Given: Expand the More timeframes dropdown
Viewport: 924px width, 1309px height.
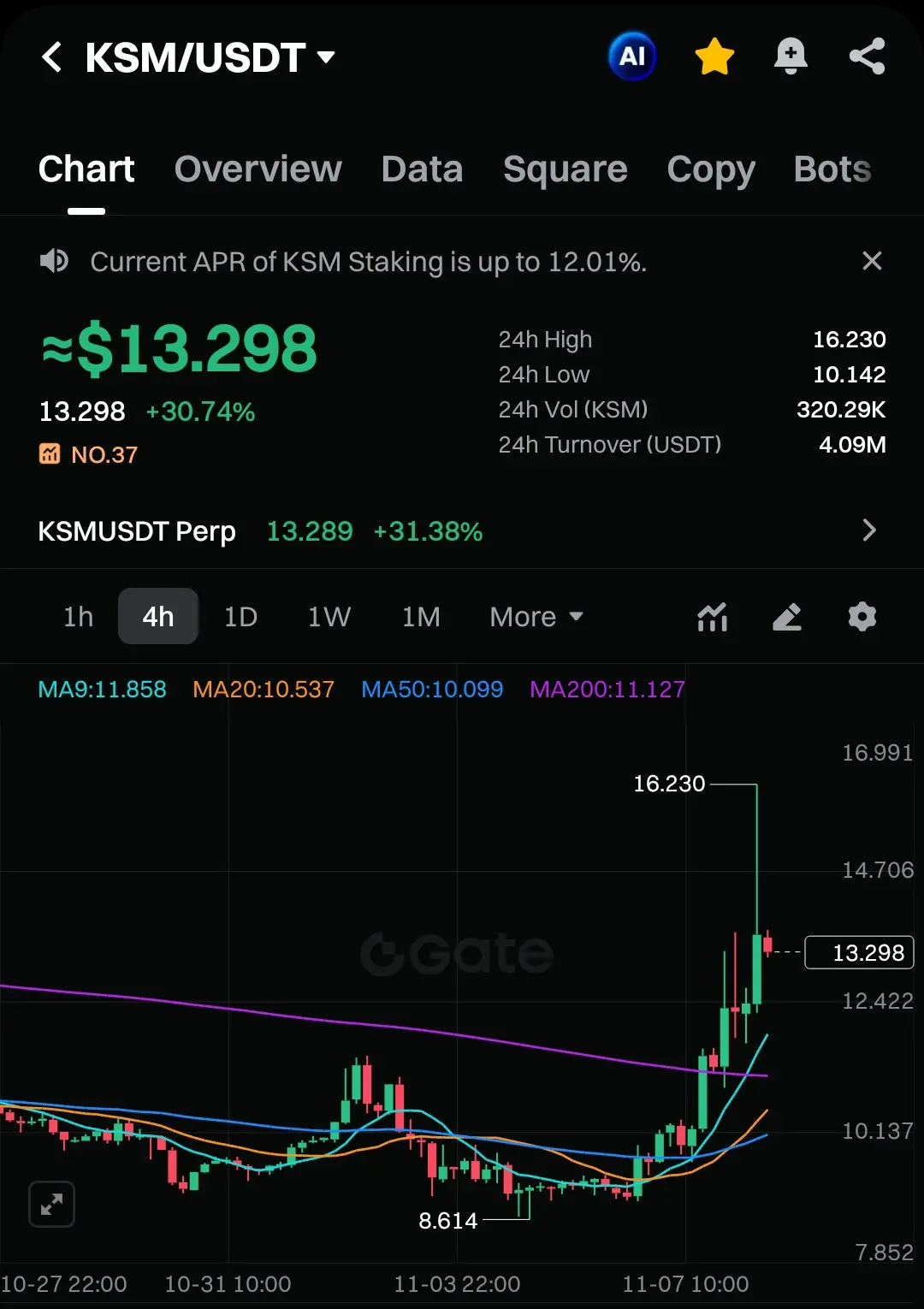Looking at the screenshot, I should tap(536, 617).
